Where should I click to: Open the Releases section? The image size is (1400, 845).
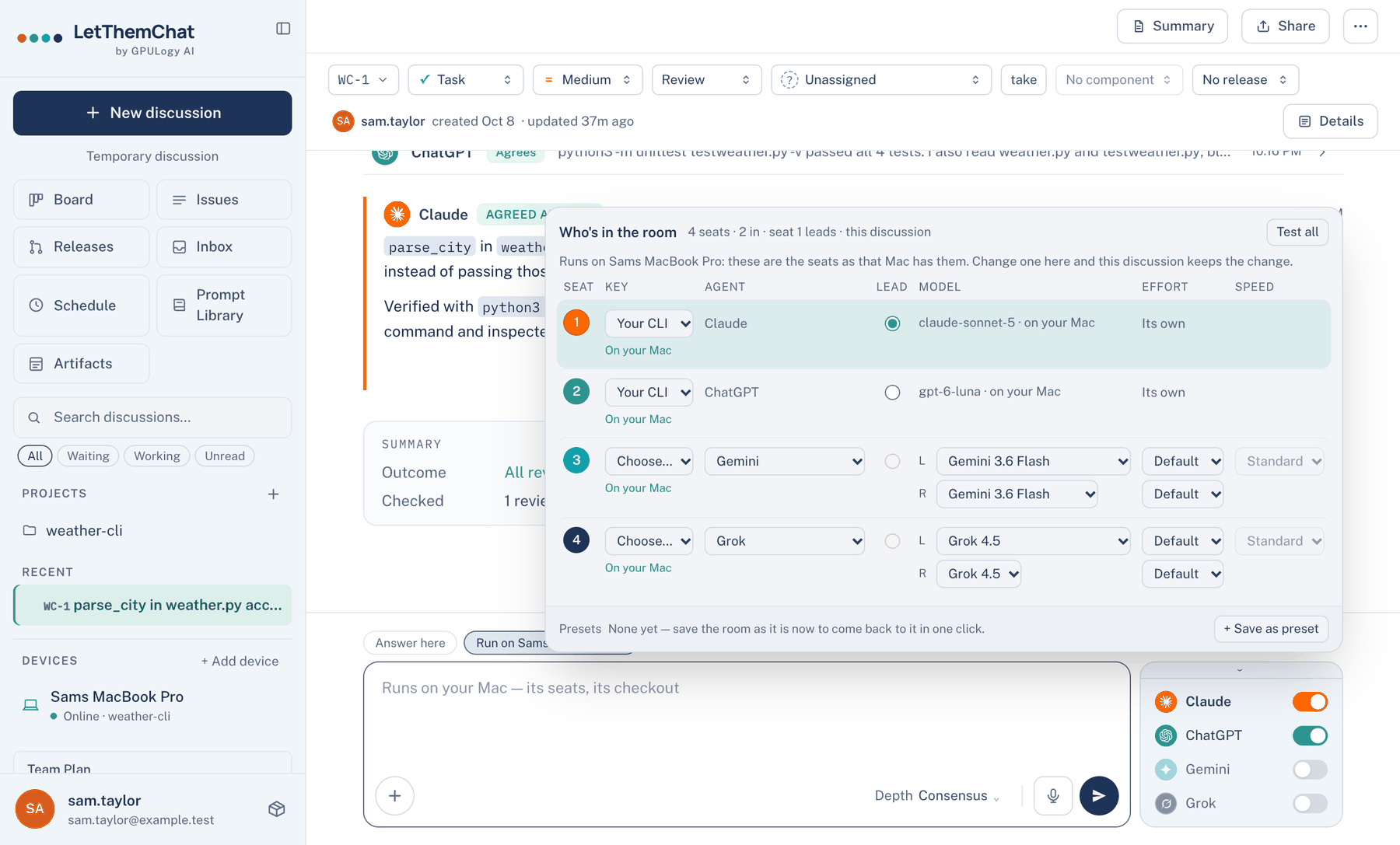(82, 247)
